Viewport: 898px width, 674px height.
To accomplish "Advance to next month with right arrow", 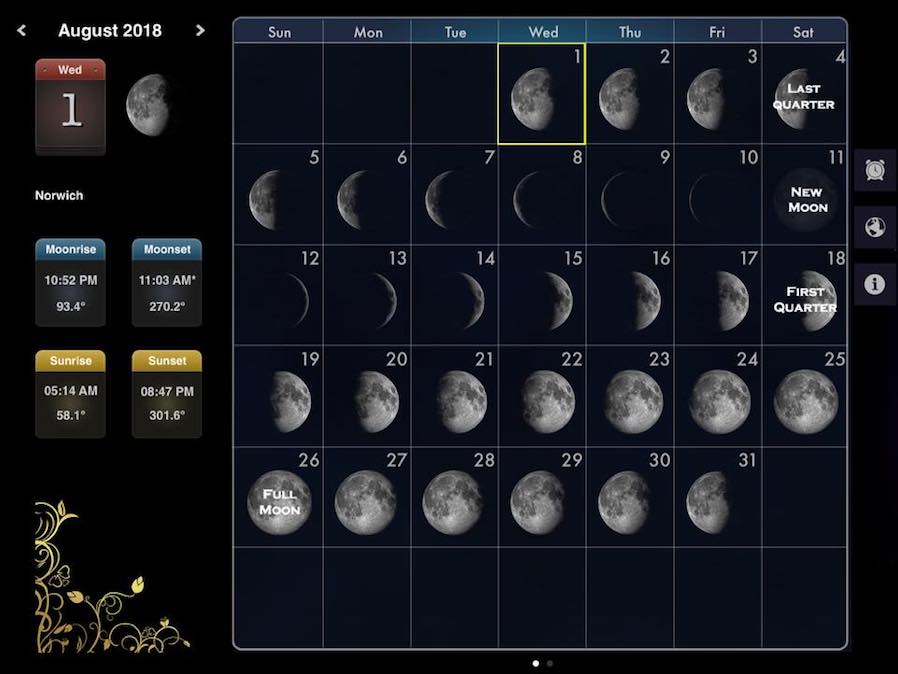I will tap(200, 30).
